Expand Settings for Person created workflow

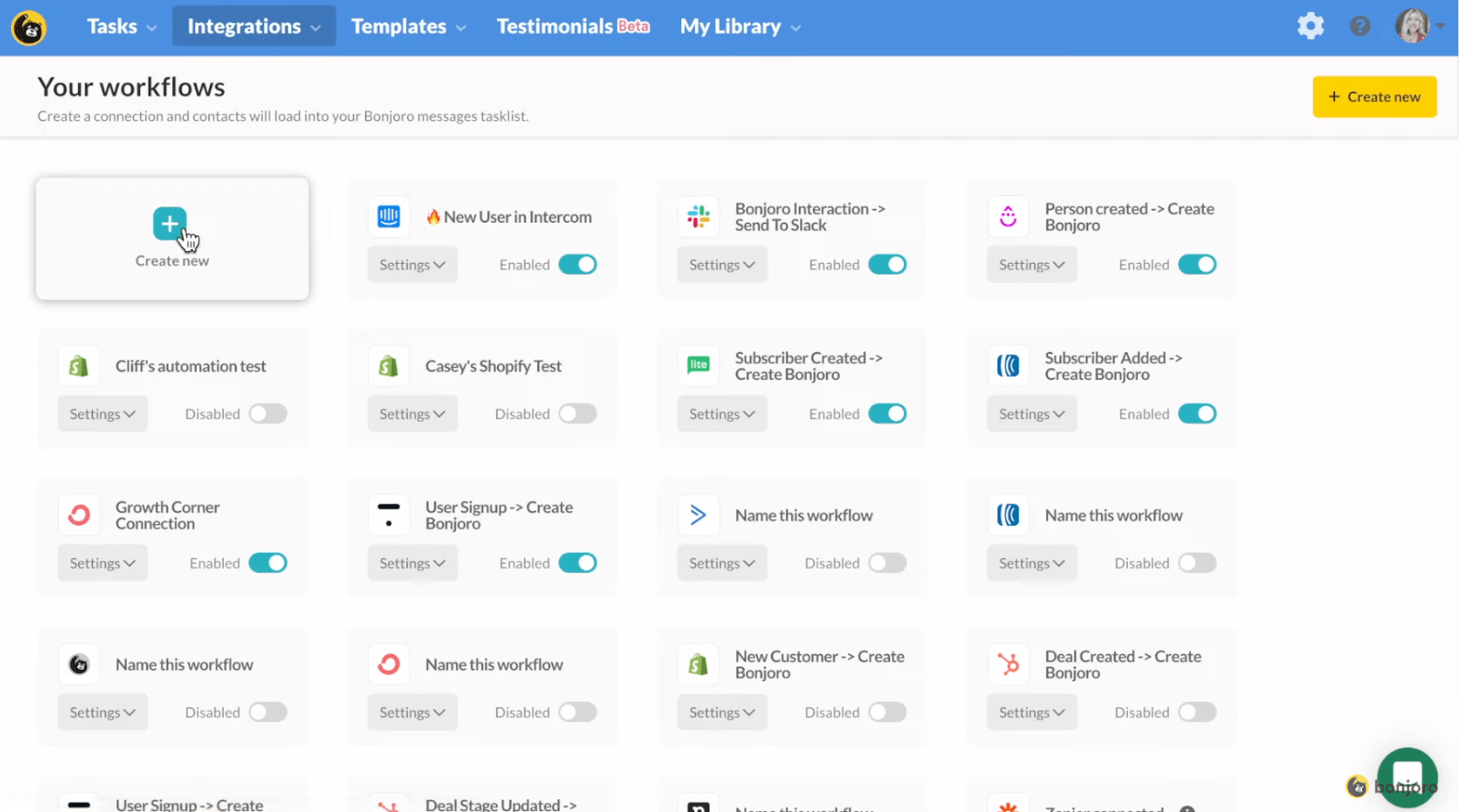point(1031,265)
